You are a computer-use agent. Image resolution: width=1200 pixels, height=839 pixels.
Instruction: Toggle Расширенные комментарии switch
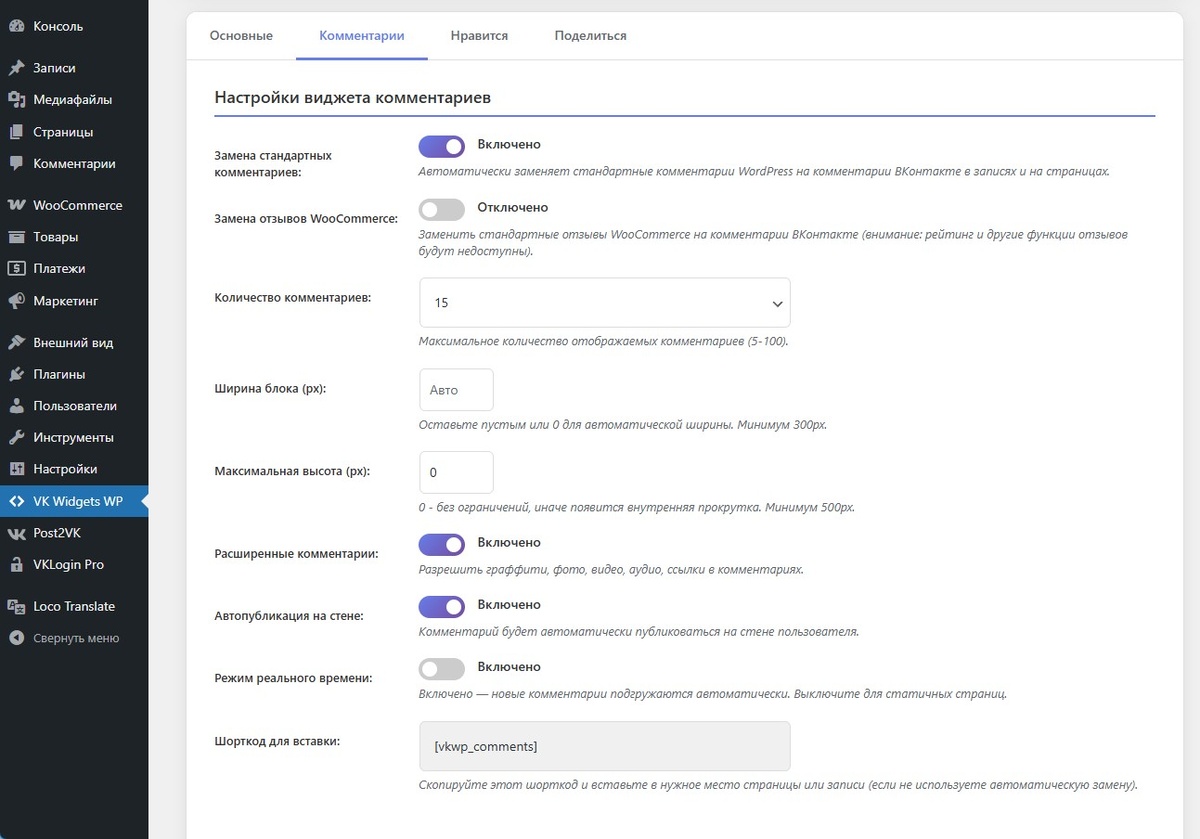point(442,544)
